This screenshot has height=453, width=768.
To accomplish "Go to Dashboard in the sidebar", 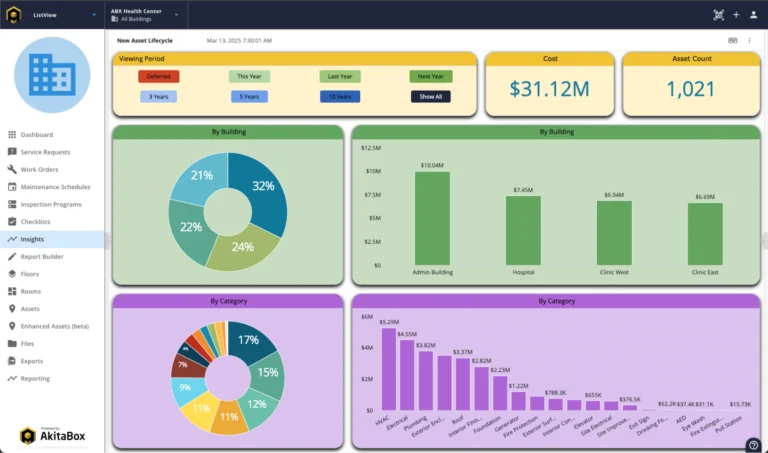I will click(37, 134).
